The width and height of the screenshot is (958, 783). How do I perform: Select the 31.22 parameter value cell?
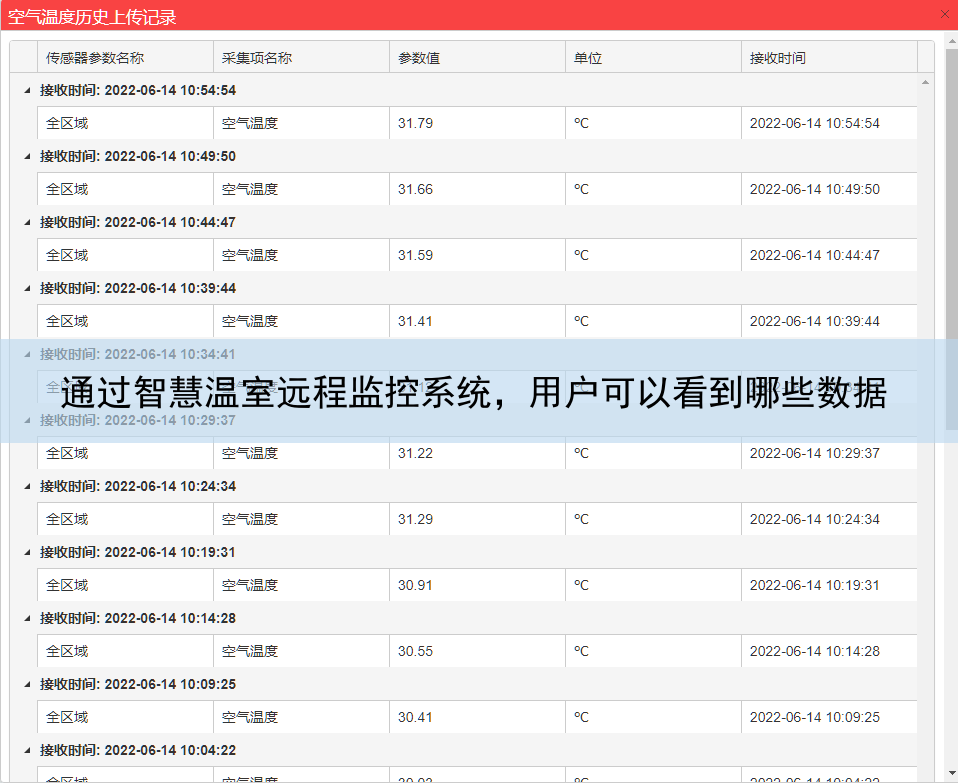click(477, 453)
